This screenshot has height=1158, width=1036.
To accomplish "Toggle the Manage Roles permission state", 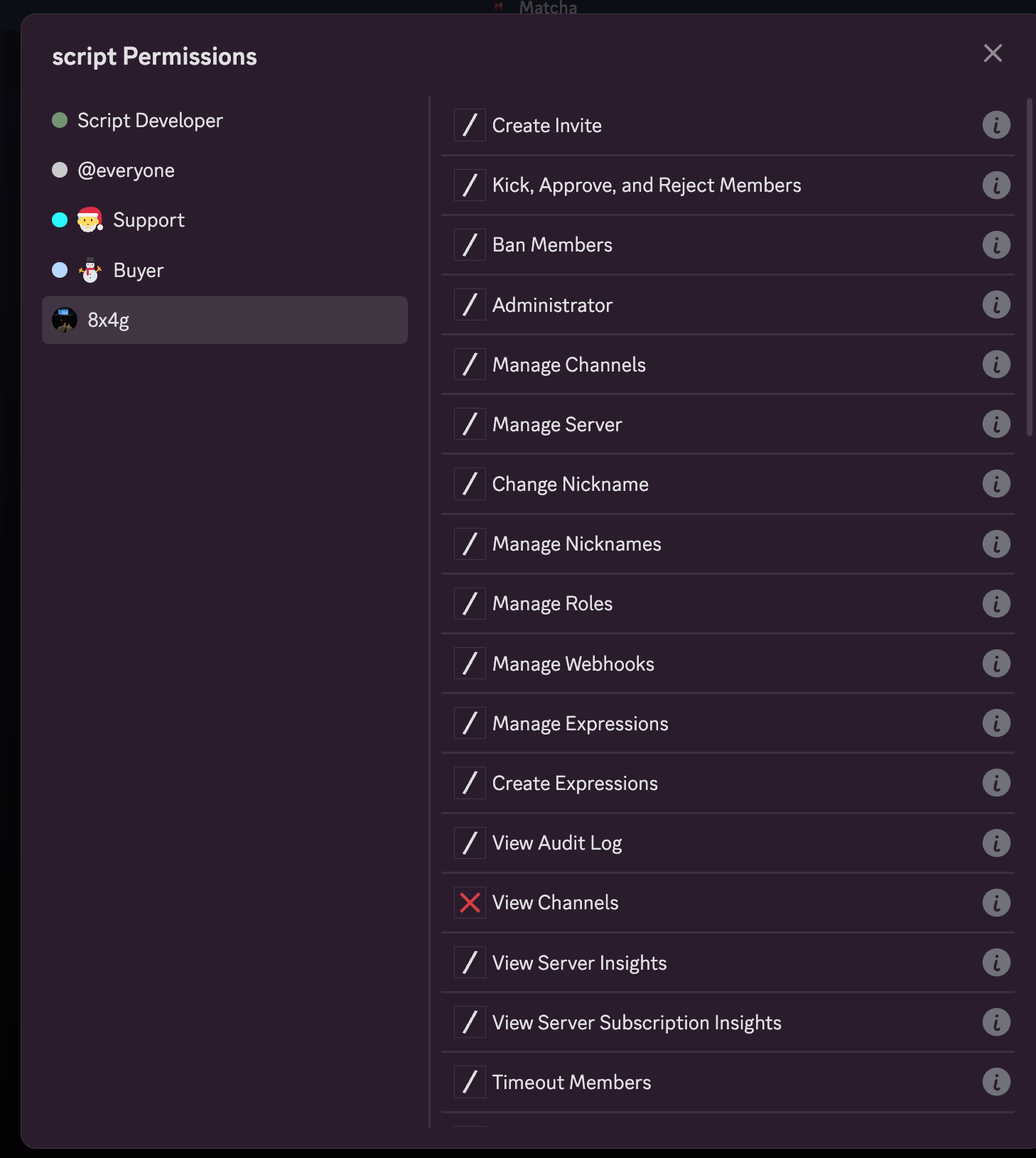I will pos(470,604).
